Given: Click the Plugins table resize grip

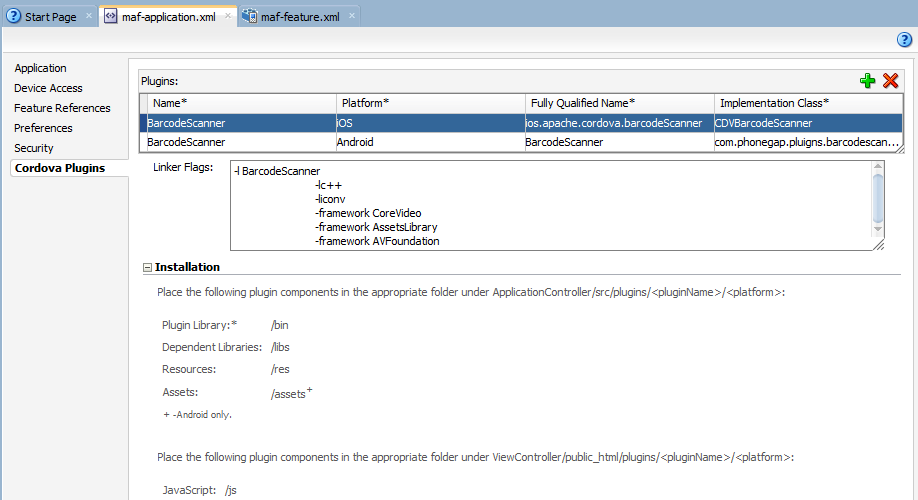Looking at the screenshot, I should pos(900,149).
